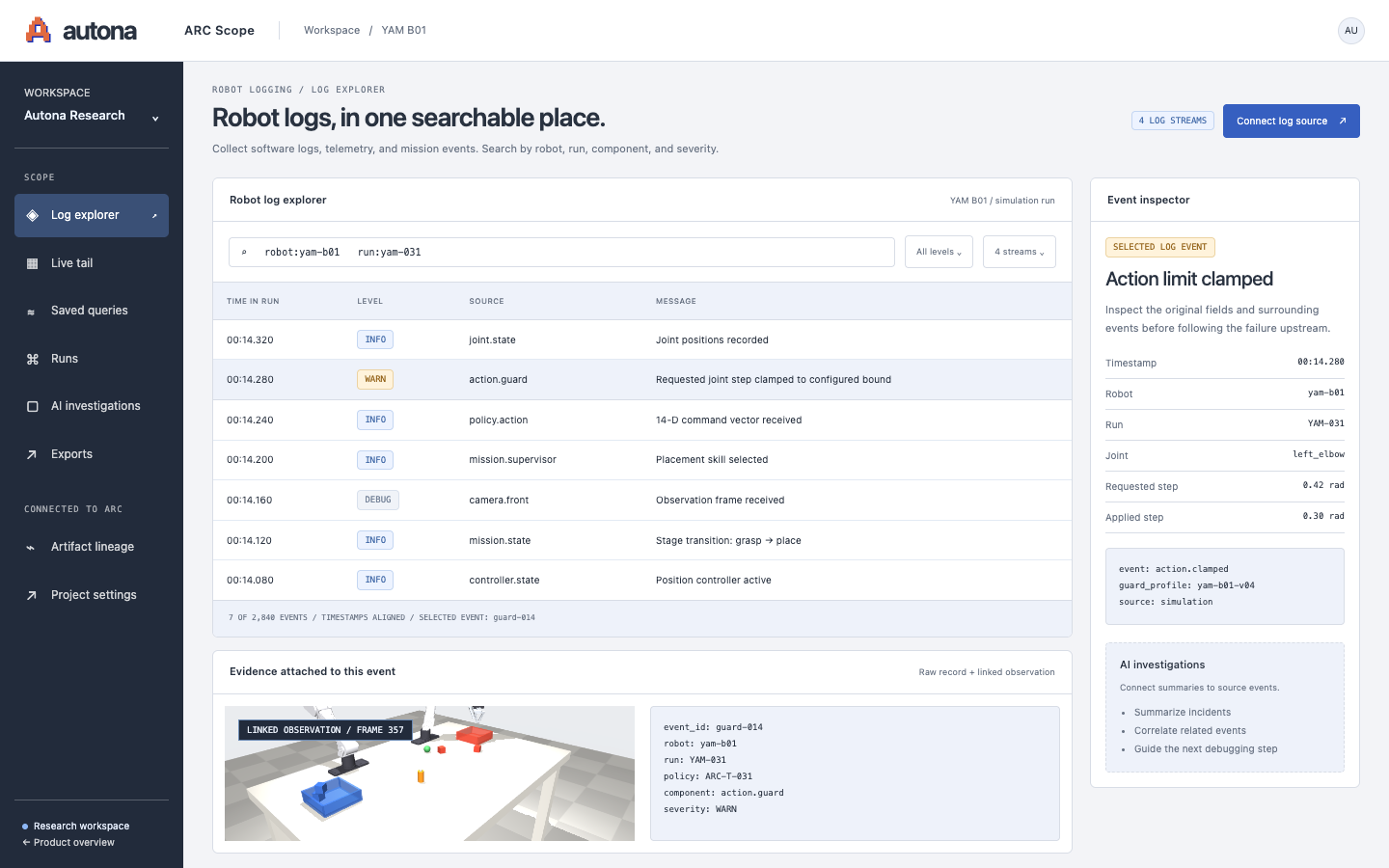
Task: Click the 'event_id: guard-014' raw record line
Action: point(713,727)
